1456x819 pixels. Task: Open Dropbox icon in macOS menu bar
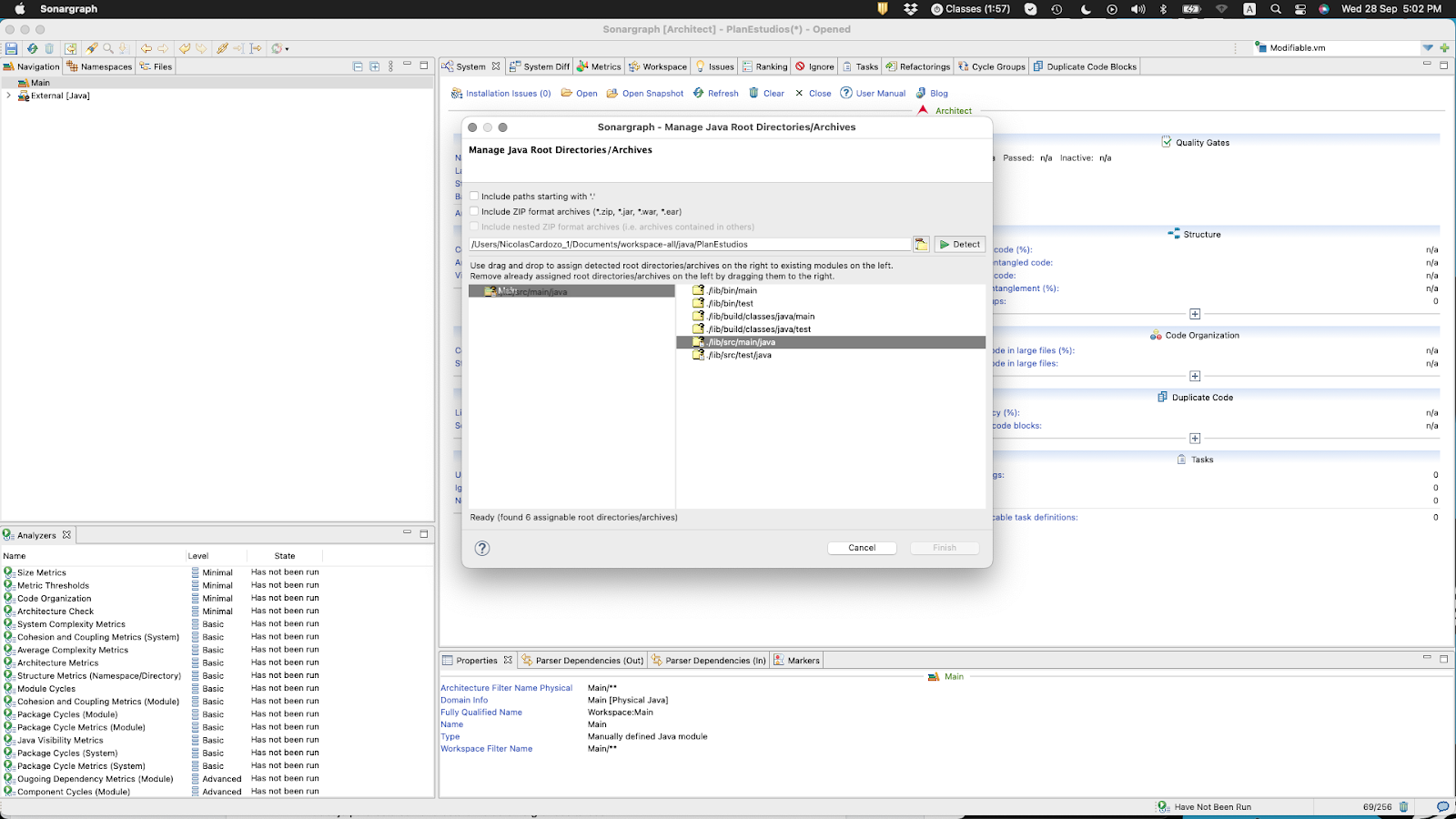tap(911, 9)
